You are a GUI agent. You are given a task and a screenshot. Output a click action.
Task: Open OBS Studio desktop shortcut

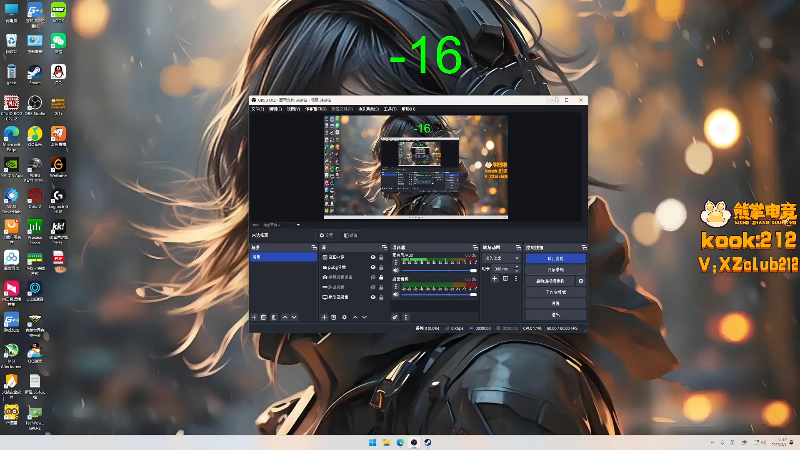(35, 107)
